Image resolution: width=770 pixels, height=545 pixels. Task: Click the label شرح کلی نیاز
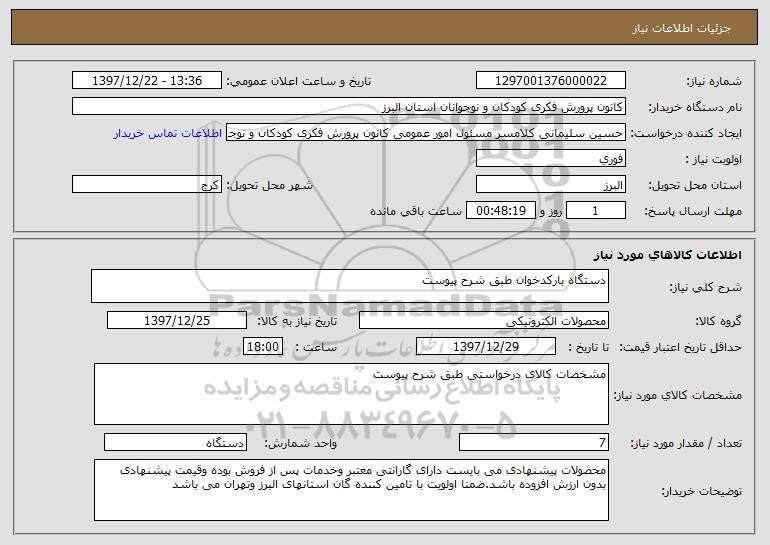click(x=706, y=287)
